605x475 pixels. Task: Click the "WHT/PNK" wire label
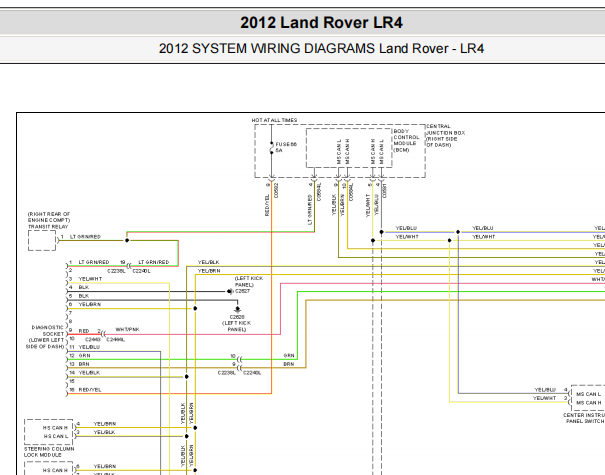point(127,329)
